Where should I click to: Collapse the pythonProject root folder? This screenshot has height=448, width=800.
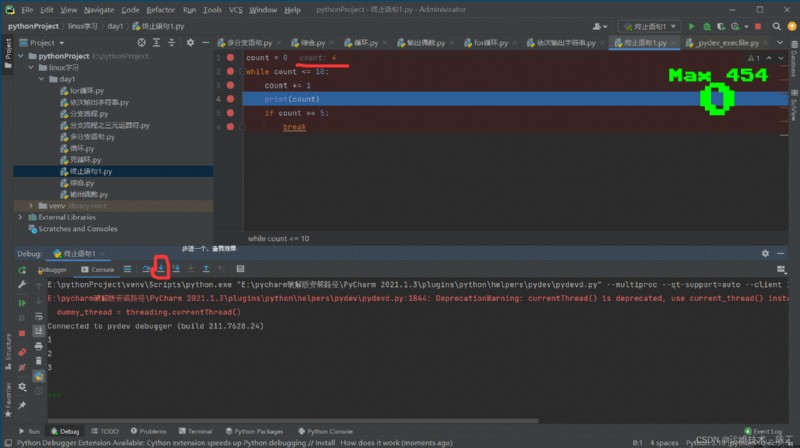21,56
